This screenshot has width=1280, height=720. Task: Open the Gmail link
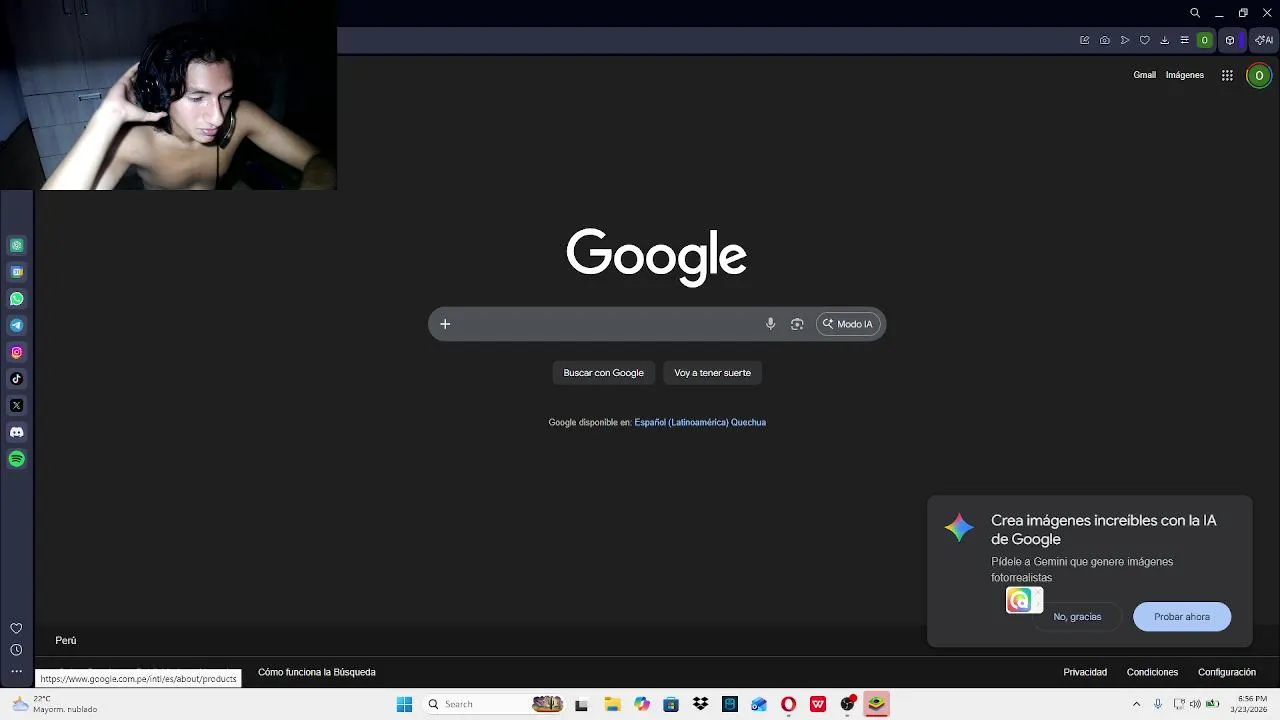tap(1144, 75)
